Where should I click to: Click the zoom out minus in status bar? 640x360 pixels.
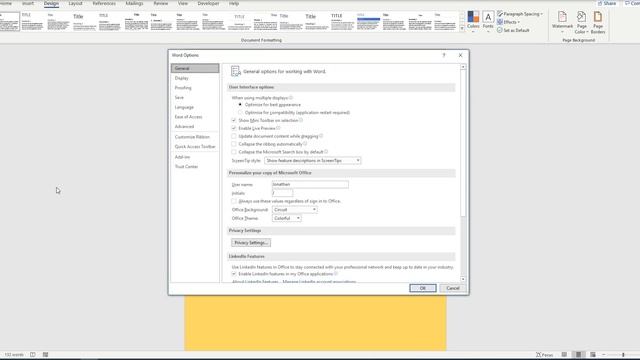coord(604,355)
